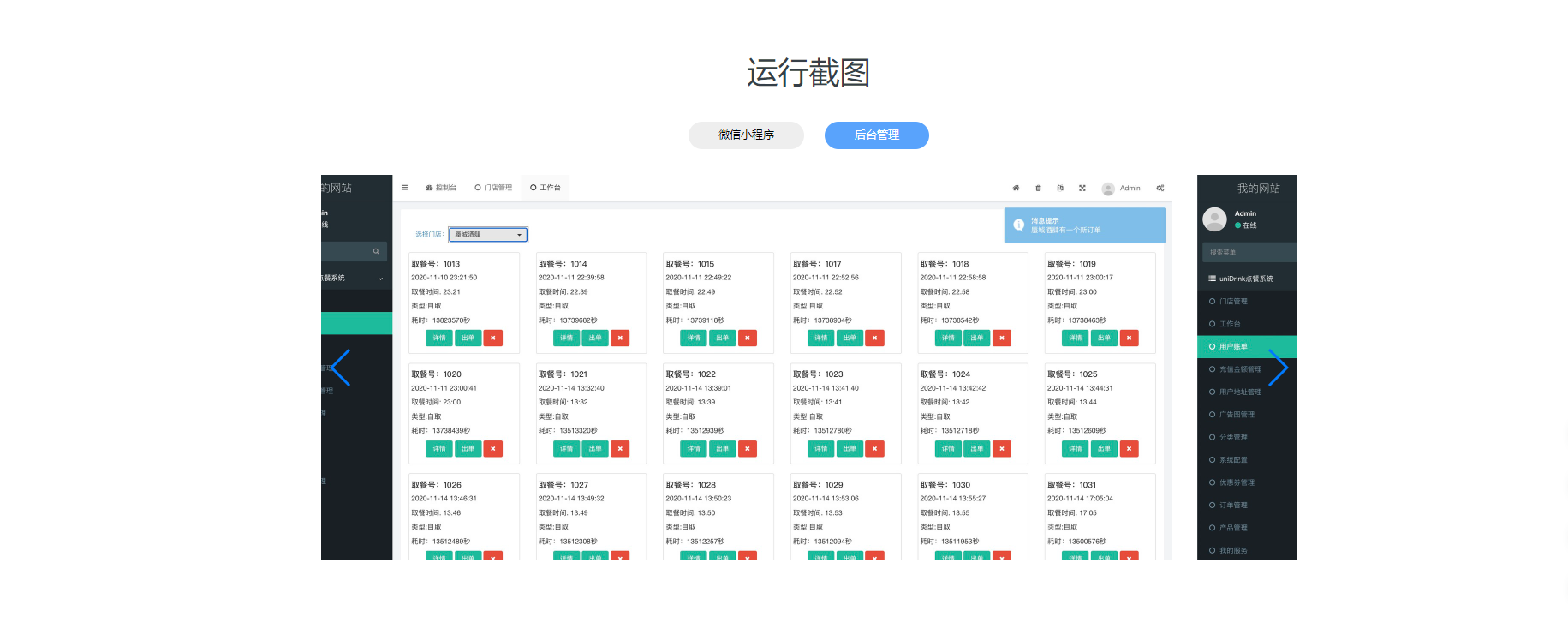Open 充值金额管理 in sidebar
1568x617 pixels.
(1247, 369)
